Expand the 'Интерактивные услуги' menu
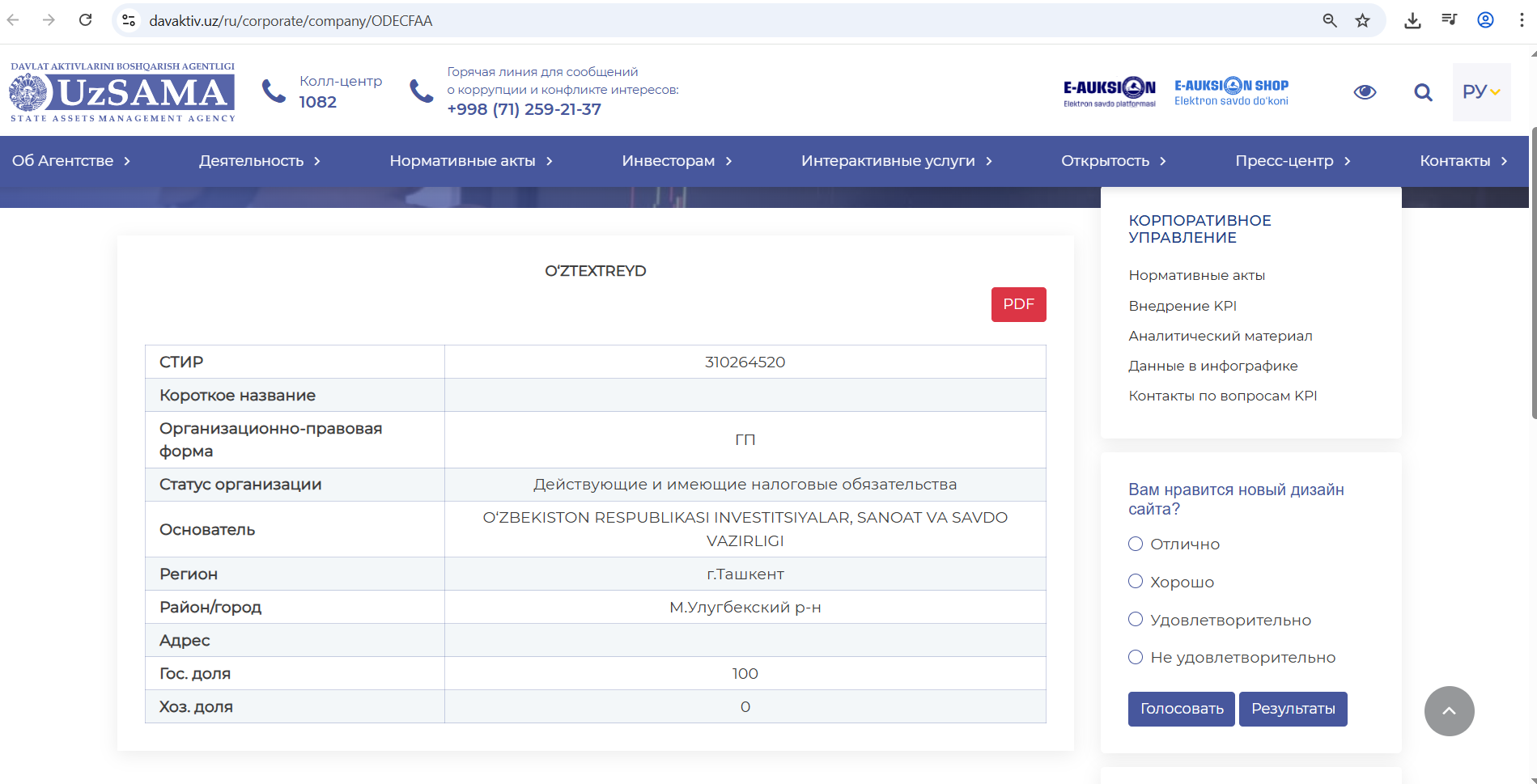Viewport: 1537px width, 784px height. pyautogui.click(x=896, y=161)
